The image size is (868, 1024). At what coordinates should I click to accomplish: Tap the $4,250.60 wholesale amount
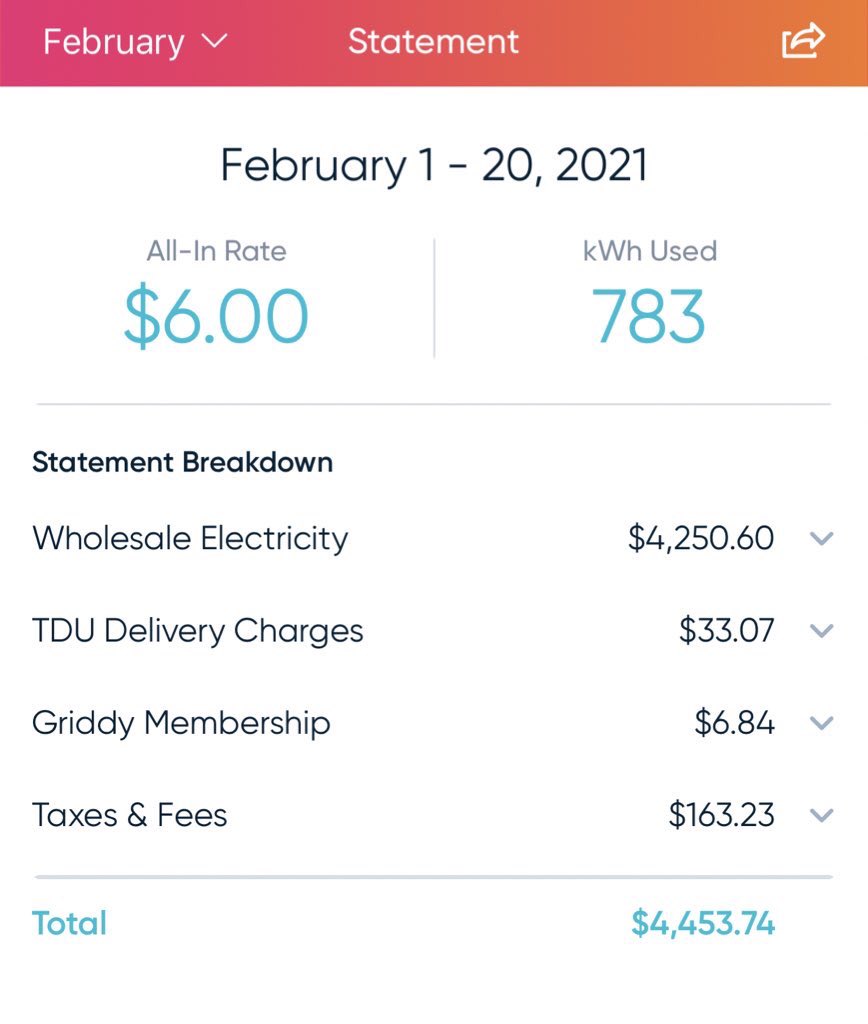[701, 539]
